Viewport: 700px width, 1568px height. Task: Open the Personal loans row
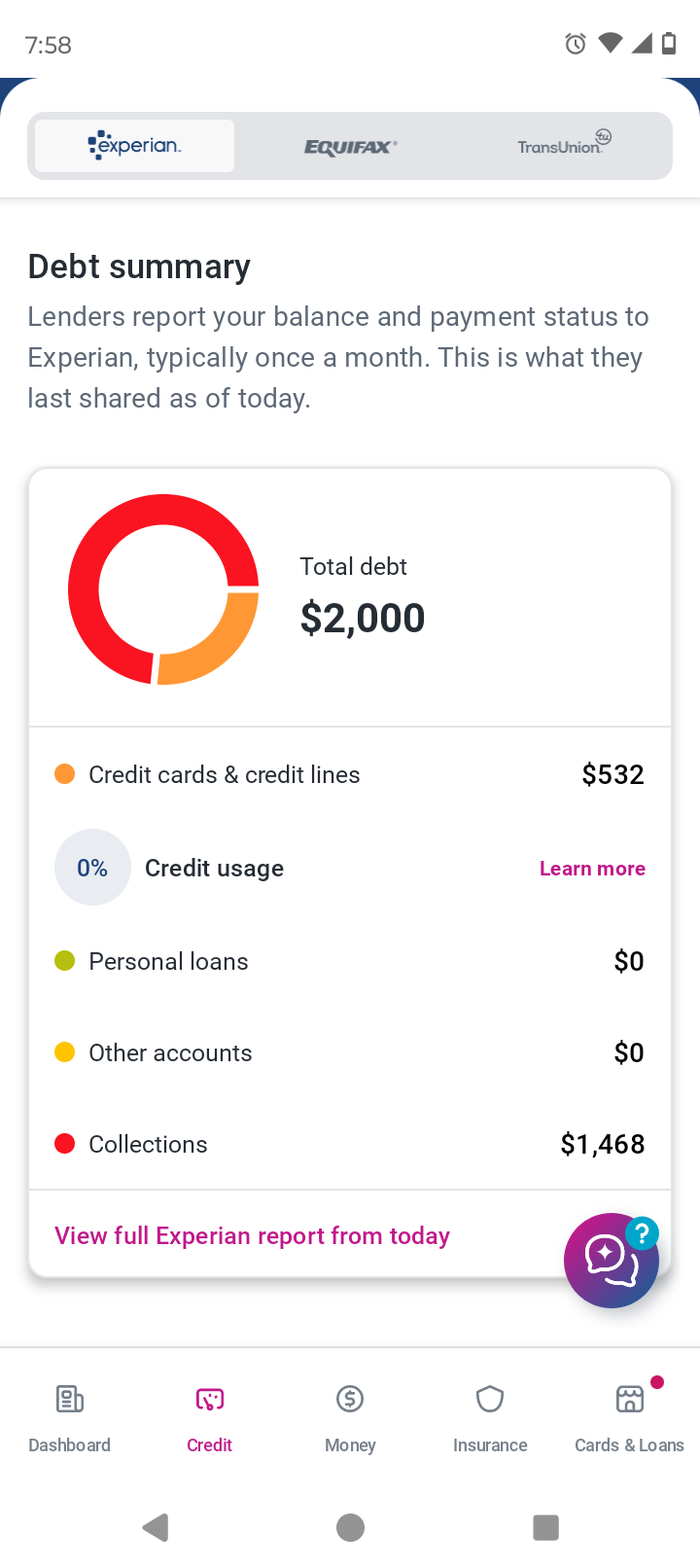(x=350, y=961)
